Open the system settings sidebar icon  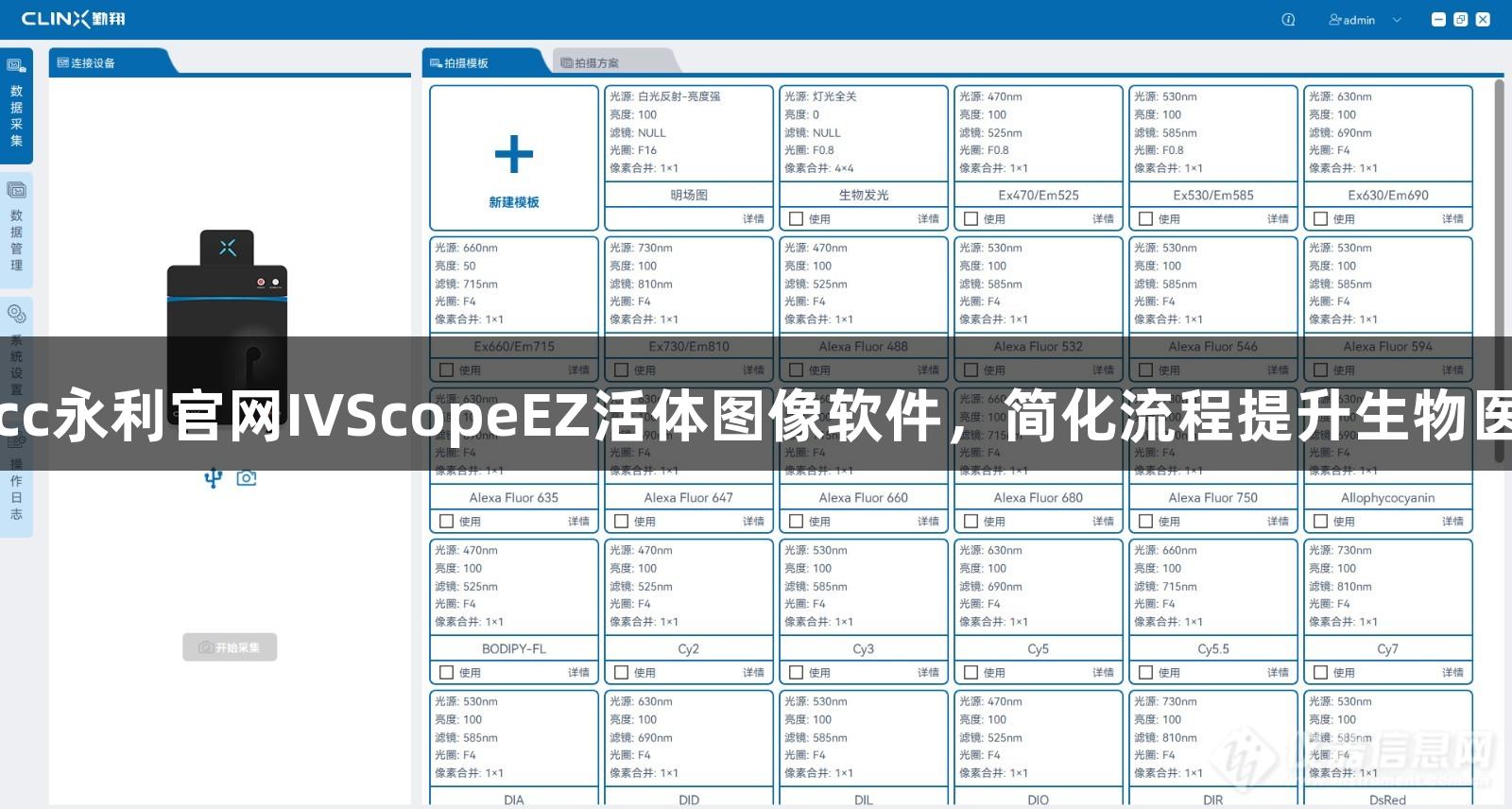click(16, 314)
